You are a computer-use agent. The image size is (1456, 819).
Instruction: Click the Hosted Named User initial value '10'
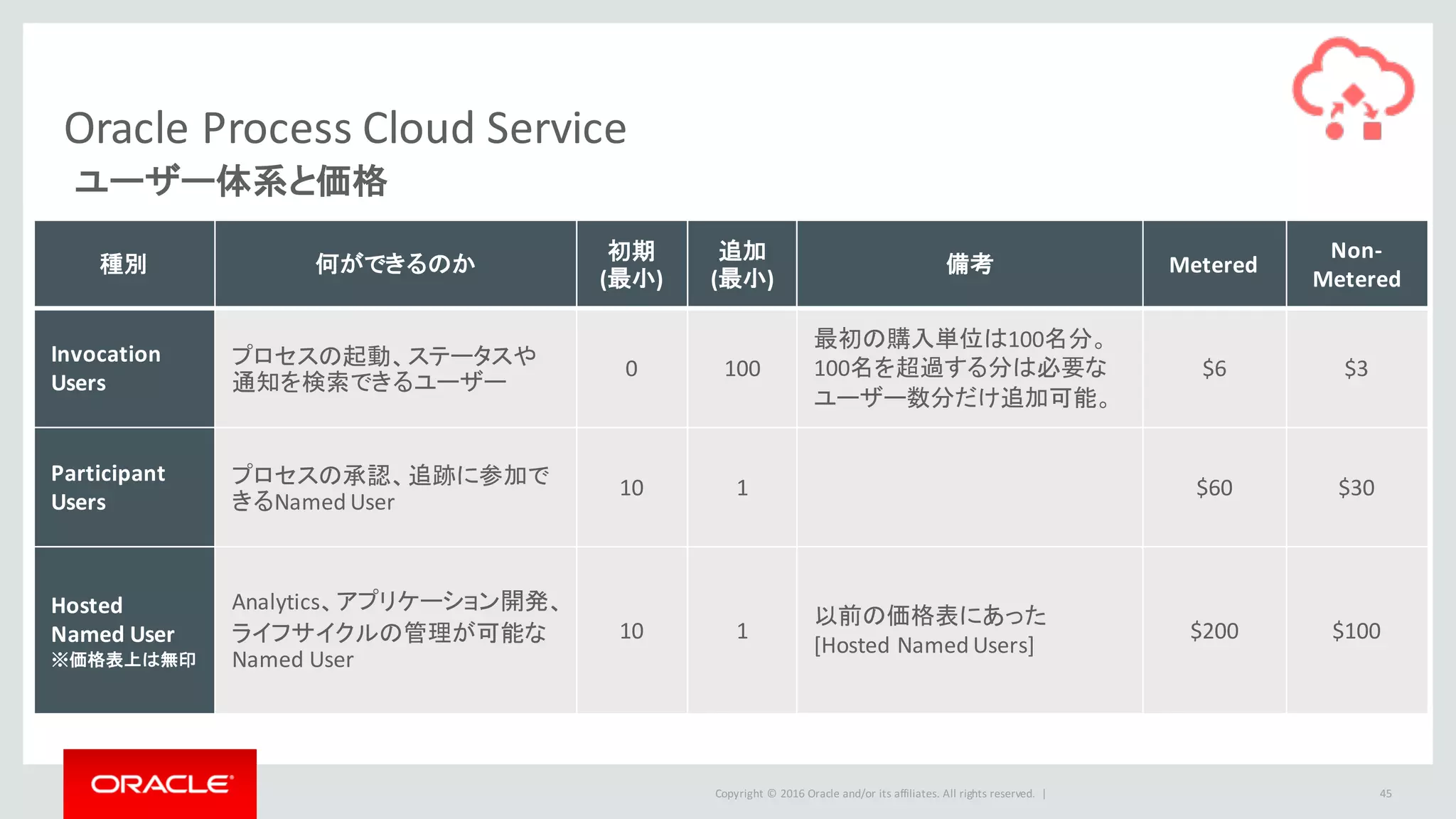(631, 631)
